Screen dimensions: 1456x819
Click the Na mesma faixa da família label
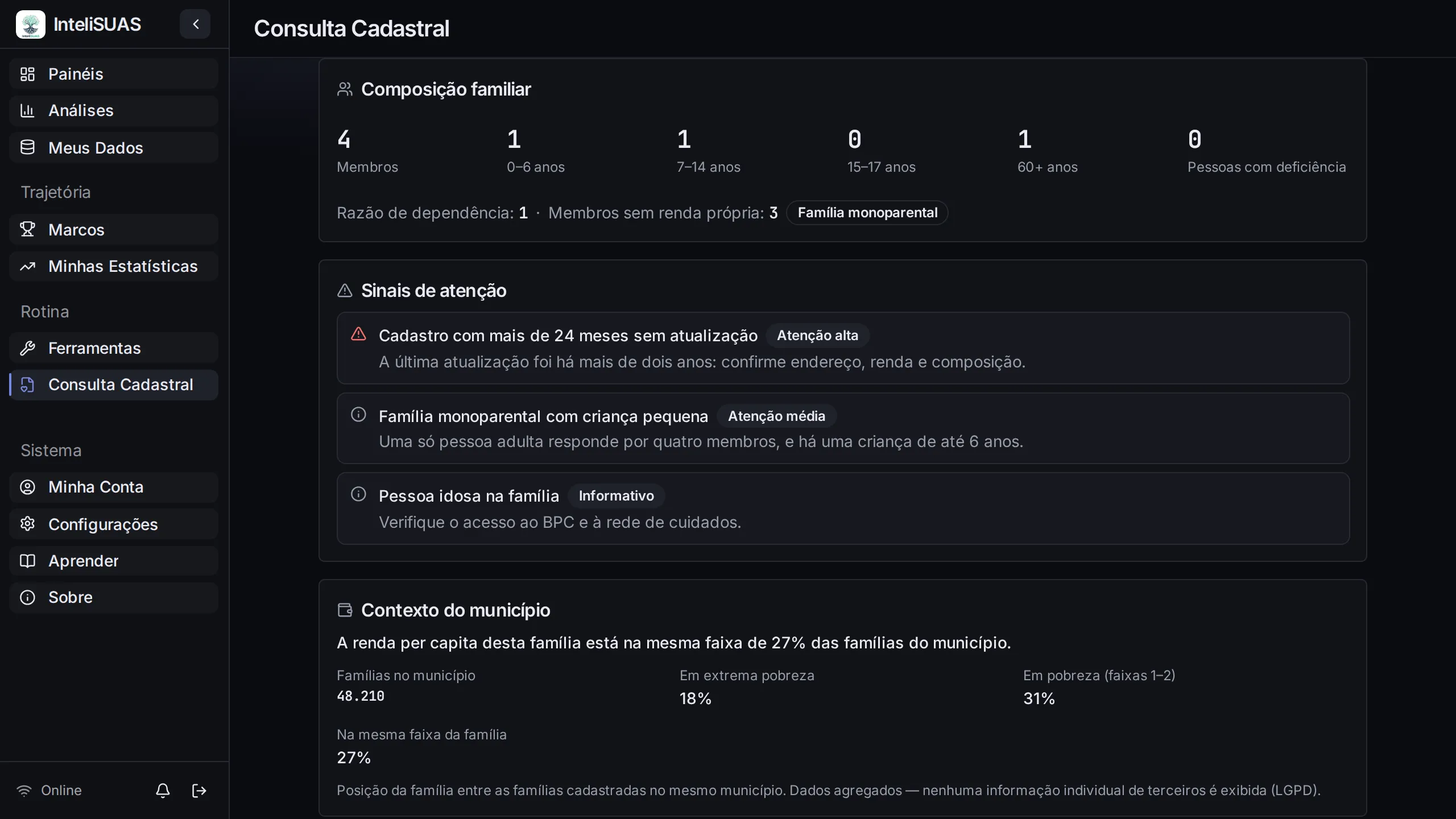[x=421, y=735]
